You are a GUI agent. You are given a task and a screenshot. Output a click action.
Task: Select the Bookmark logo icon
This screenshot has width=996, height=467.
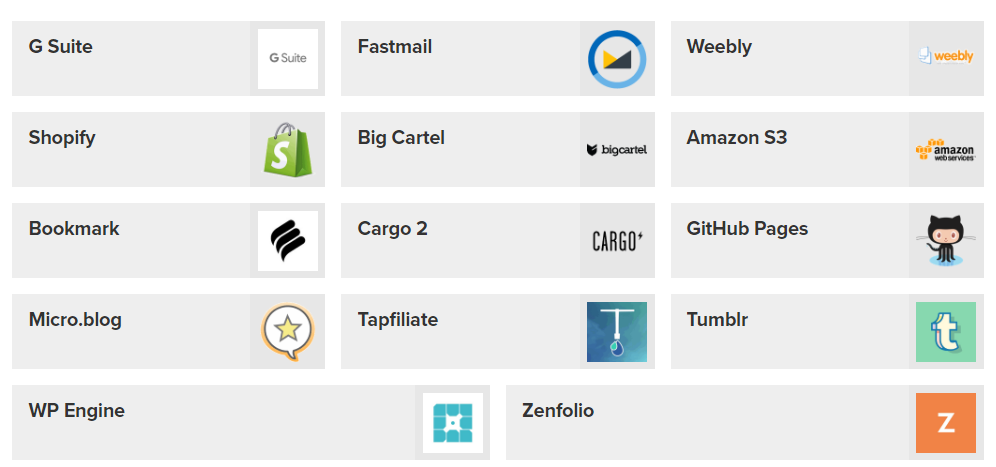[x=287, y=241]
